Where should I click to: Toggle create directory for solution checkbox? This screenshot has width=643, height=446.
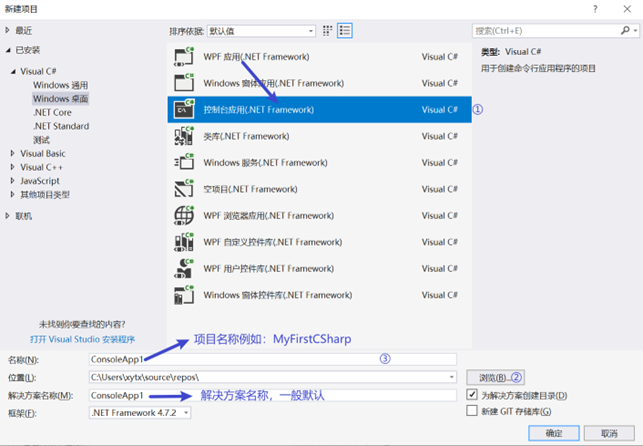click(x=472, y=395)
